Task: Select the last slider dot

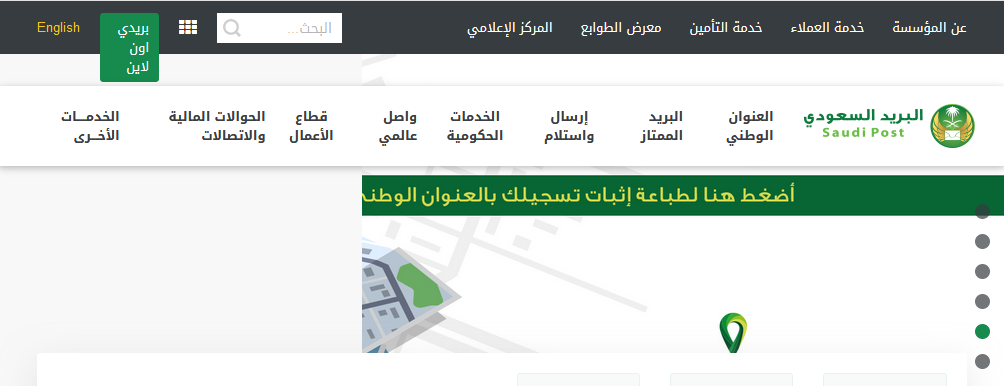Action: coord(982,362)
